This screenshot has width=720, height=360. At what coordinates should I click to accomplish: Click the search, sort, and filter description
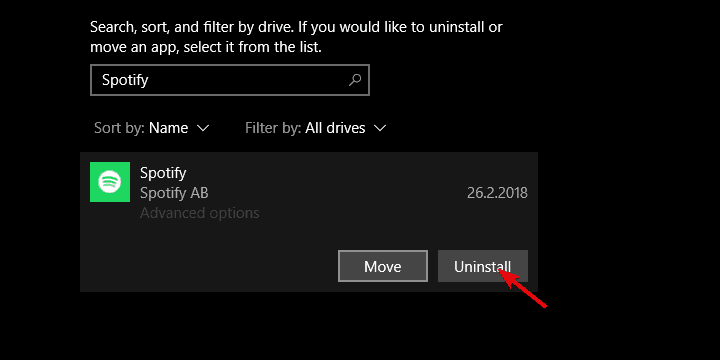pos(296,37)
